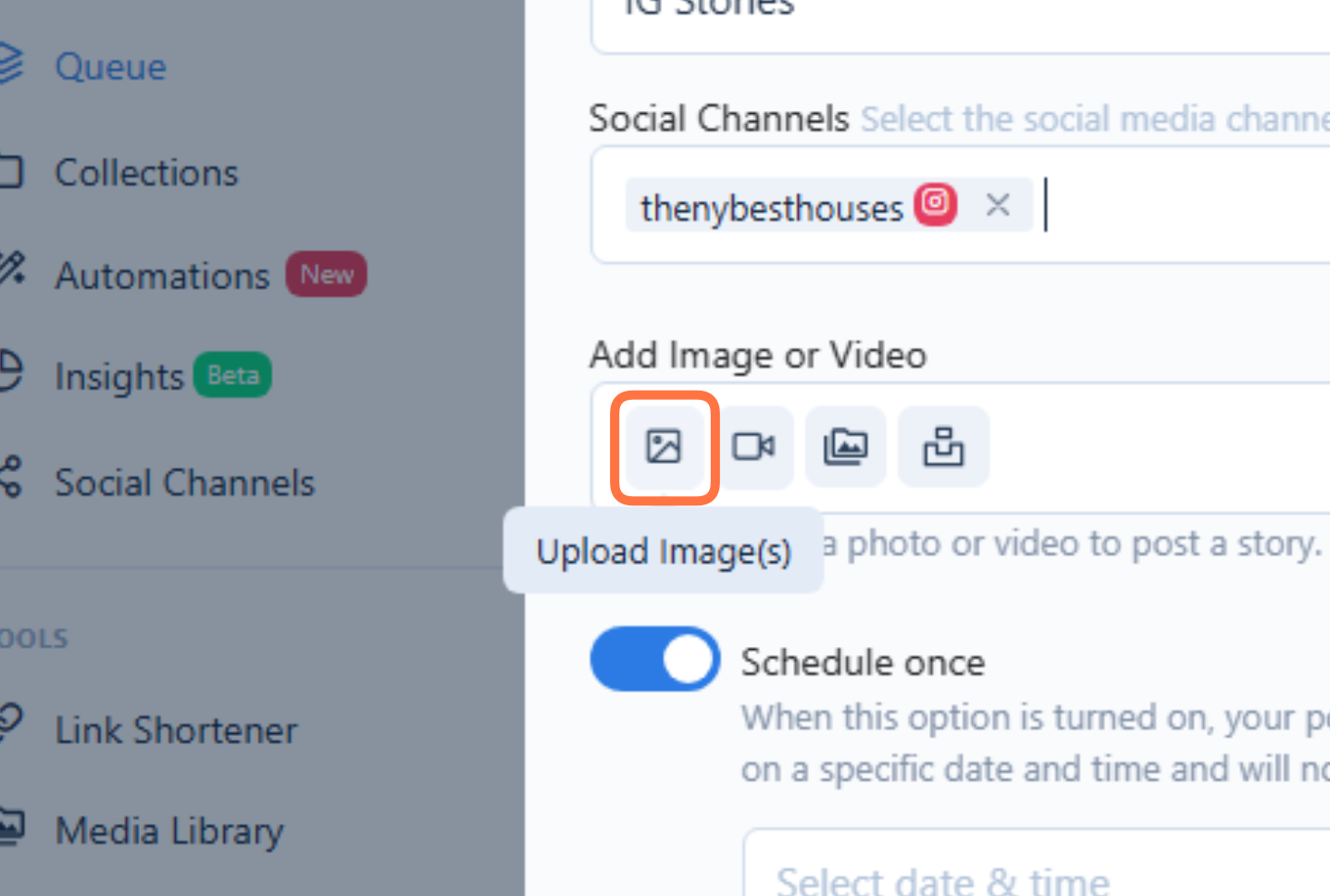The height and width of the screenshot is (896, 1330).
Task: Click the import from device icon
Action: (x=942, y=447)
